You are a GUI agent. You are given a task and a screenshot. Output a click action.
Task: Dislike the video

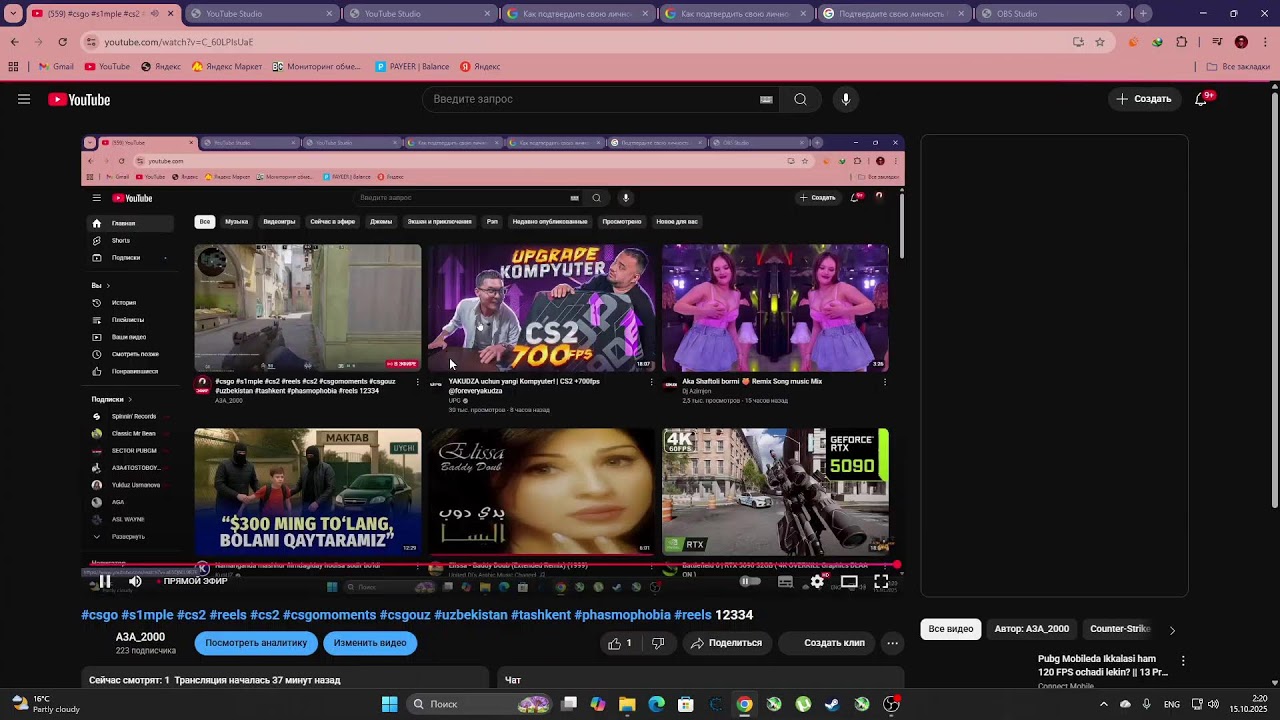(658, 643)
